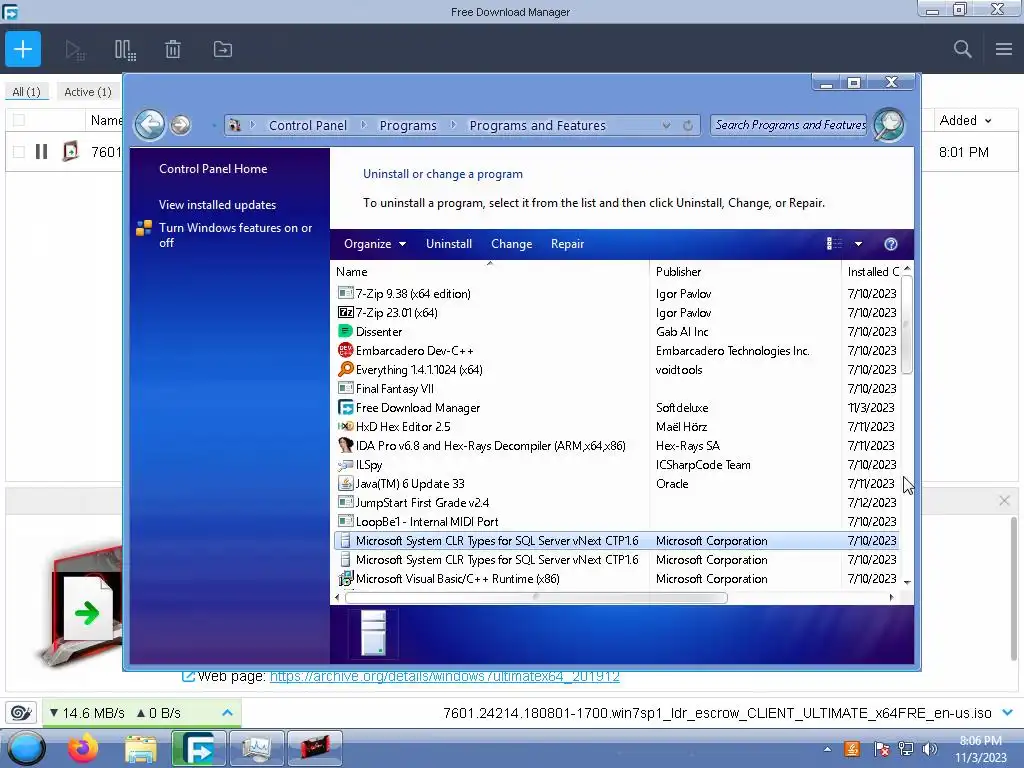The width and height of the screenshot is (1024, 768).
Task: Click Search Programs and Features field
Action: 789,125
